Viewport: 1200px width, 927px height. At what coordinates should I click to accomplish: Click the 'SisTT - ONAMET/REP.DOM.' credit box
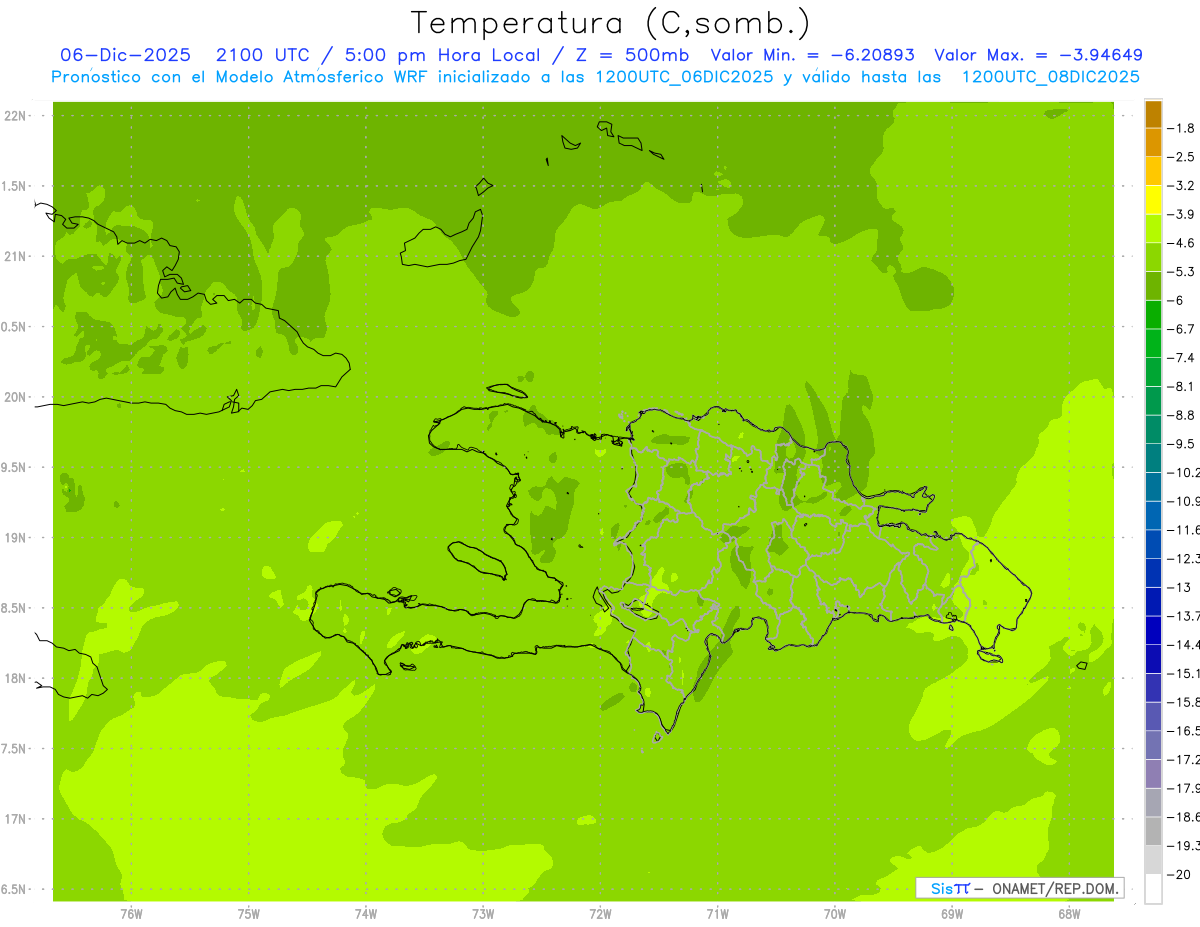coord(1019,888)
